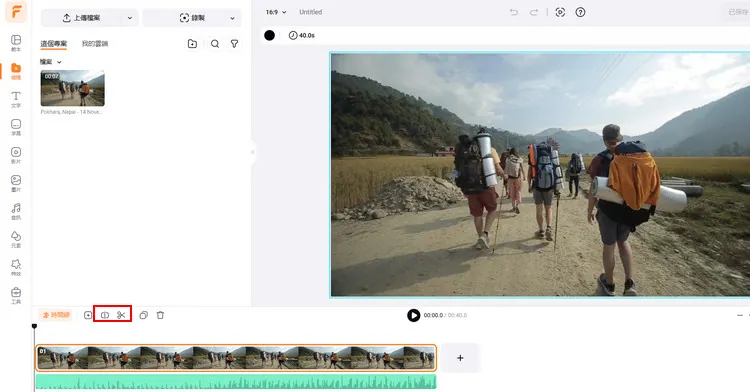The width and height of the screenshot is (750, 392).
Task: Open the Text panel in the left sidebar
Action: tap(16, 99)
